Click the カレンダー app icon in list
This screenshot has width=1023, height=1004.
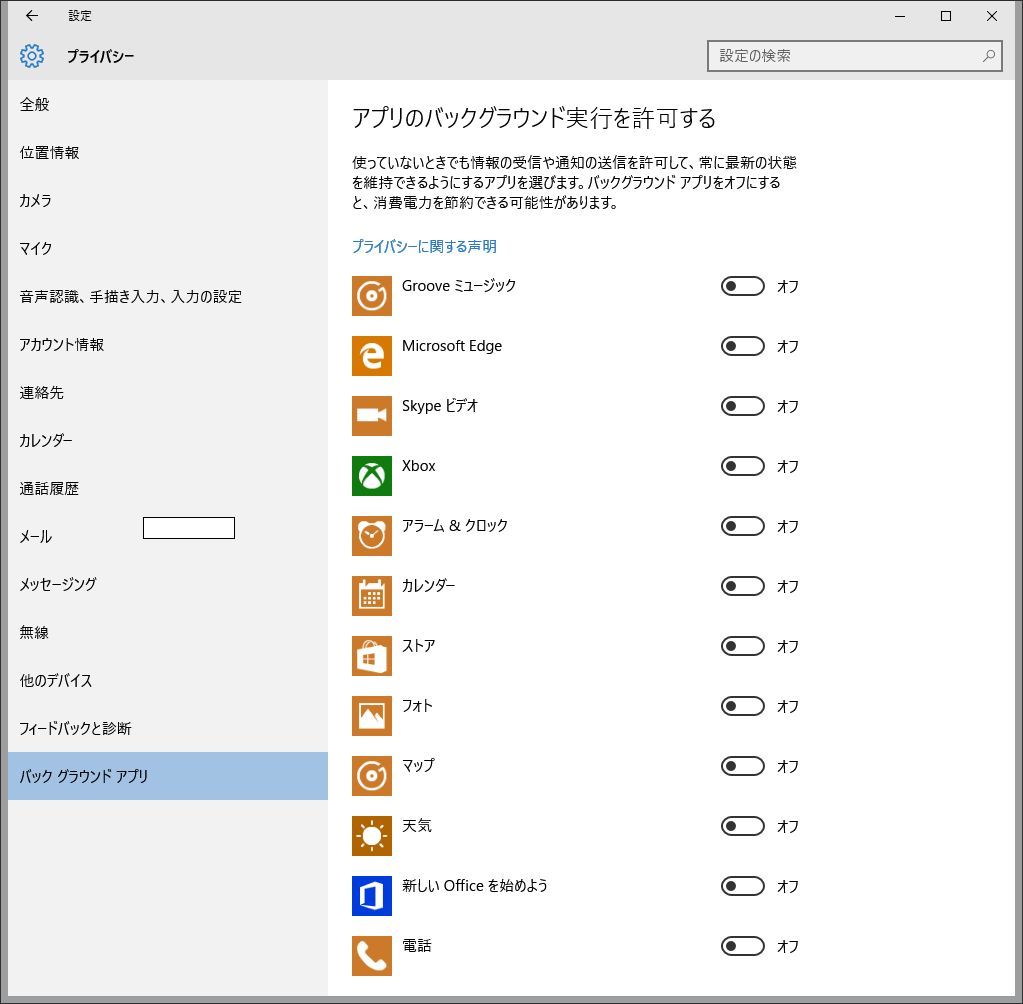tap(372, 596)
